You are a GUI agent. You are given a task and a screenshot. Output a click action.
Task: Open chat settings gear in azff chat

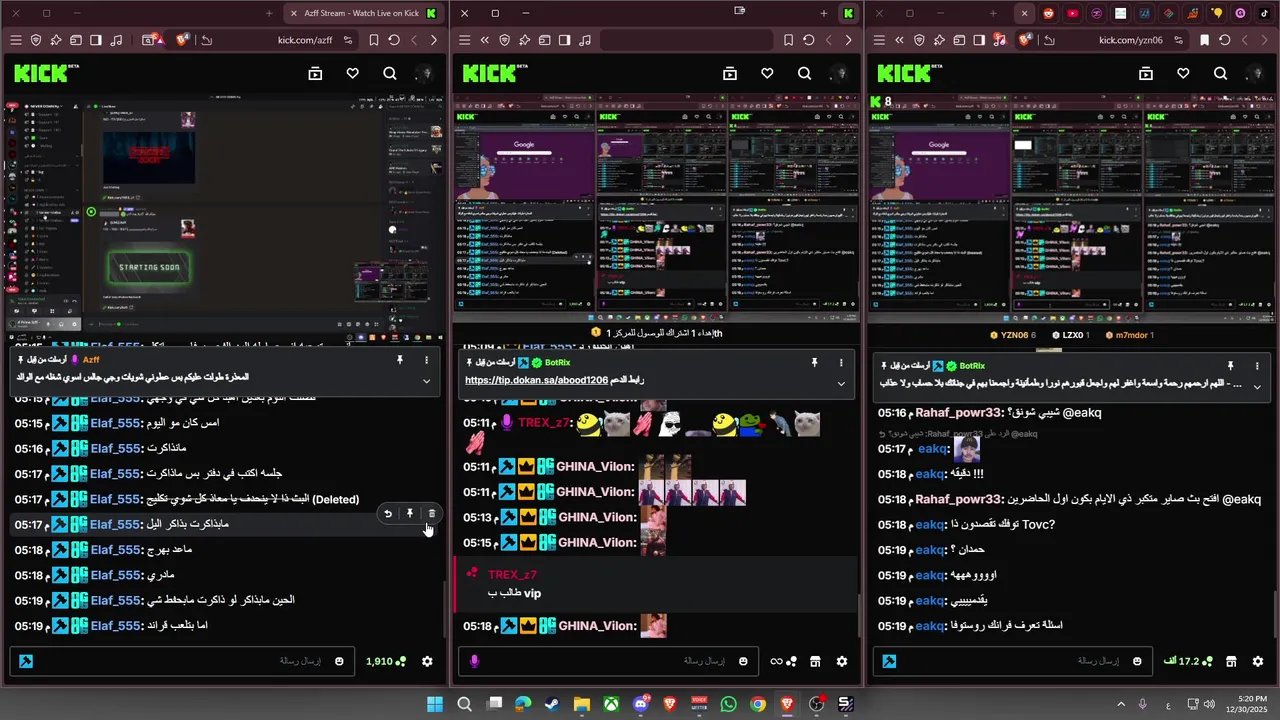coord(427,661)
